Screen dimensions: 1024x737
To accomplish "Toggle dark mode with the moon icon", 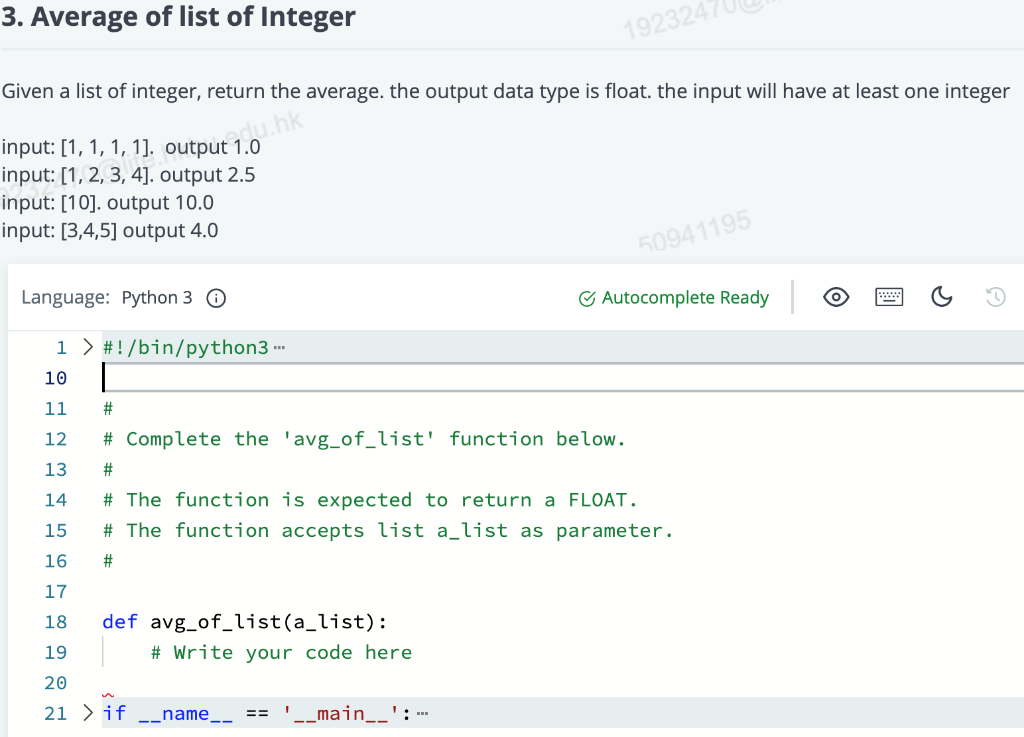I will coord(941,297).
